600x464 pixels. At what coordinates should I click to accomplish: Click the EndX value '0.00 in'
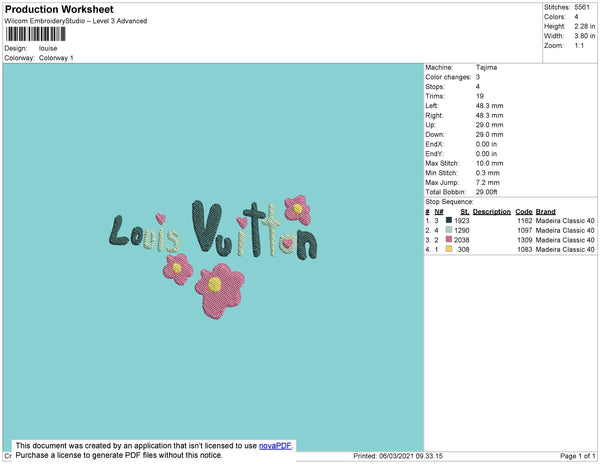pos(486,144)
